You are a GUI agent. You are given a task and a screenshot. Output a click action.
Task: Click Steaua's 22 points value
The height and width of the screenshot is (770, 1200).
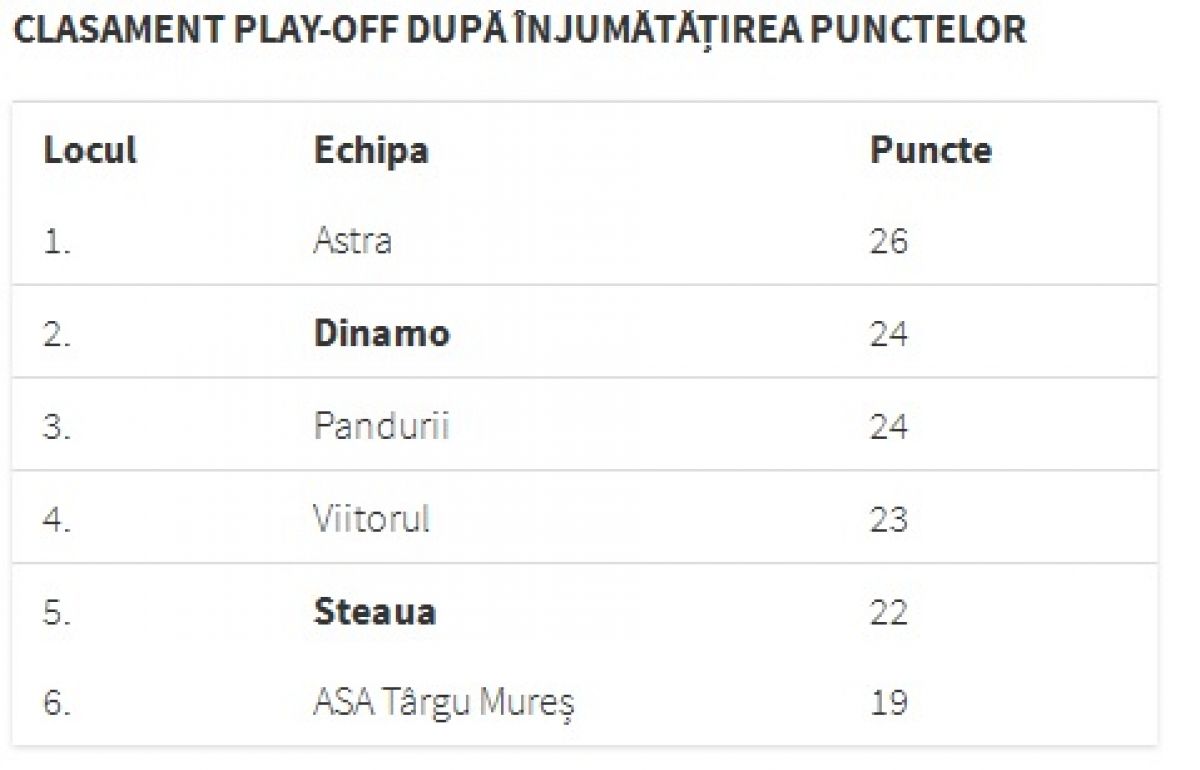point(888,611)
